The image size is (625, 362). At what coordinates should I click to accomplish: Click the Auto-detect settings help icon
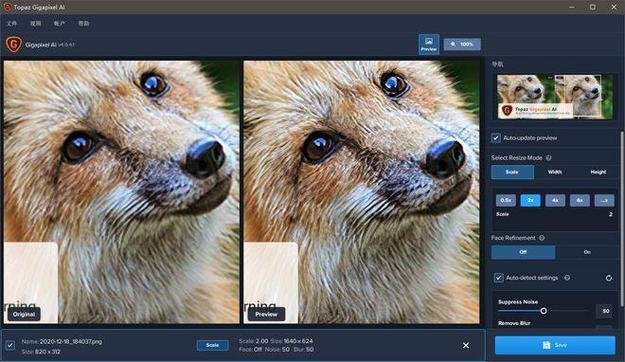[x=567, y=277]
